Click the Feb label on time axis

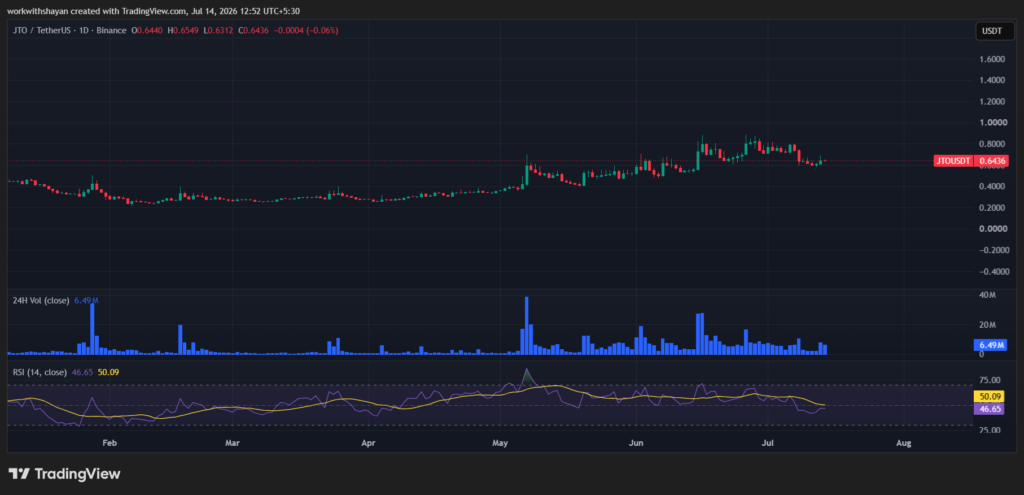(110, 443)
